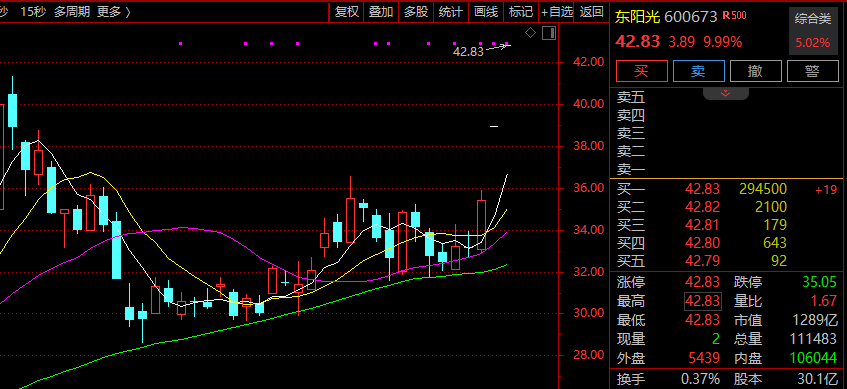
Task: Click the 警 alert button
Action: tap(812, 71)
